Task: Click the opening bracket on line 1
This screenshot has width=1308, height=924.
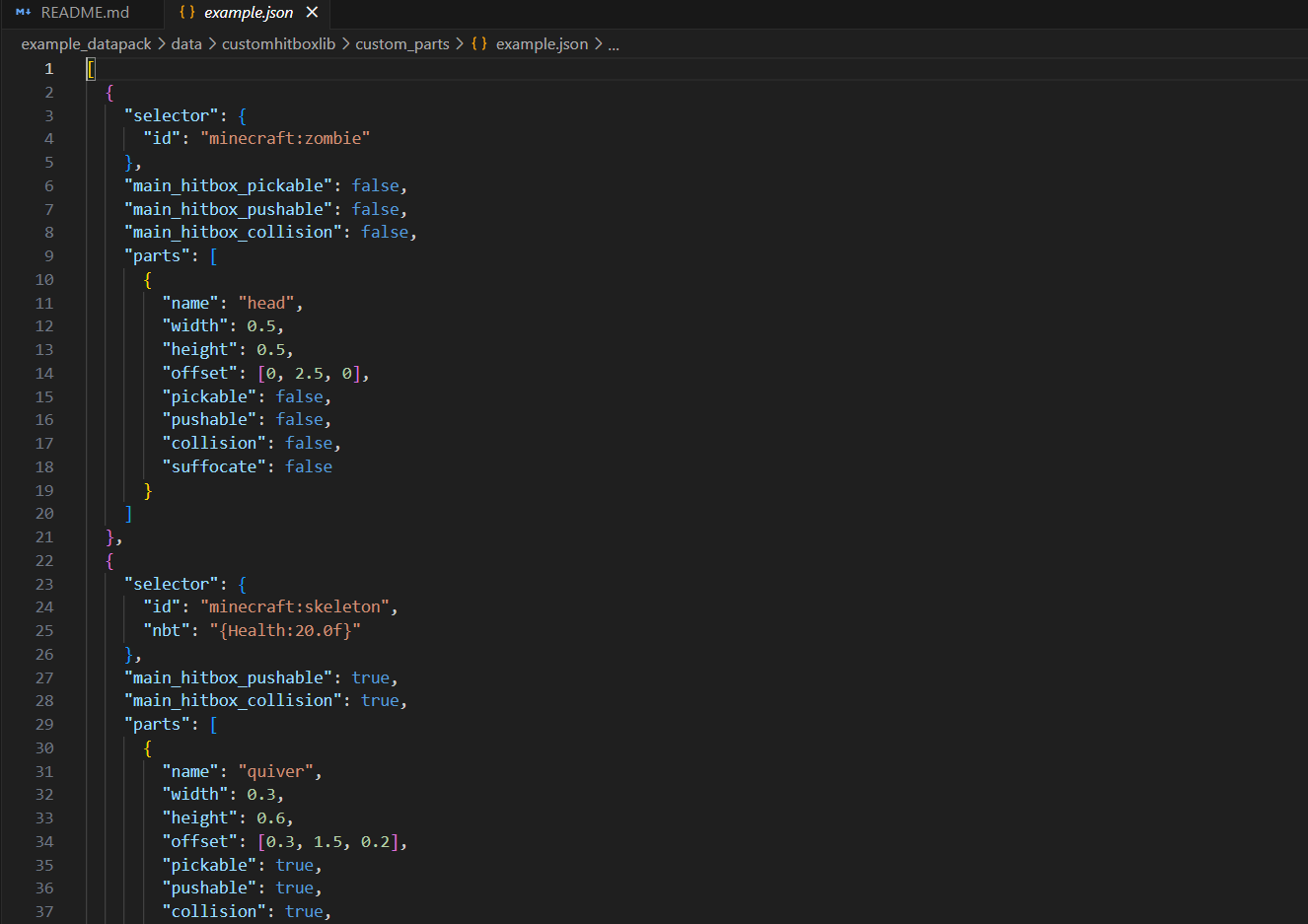Action: (x=91, y=69)
